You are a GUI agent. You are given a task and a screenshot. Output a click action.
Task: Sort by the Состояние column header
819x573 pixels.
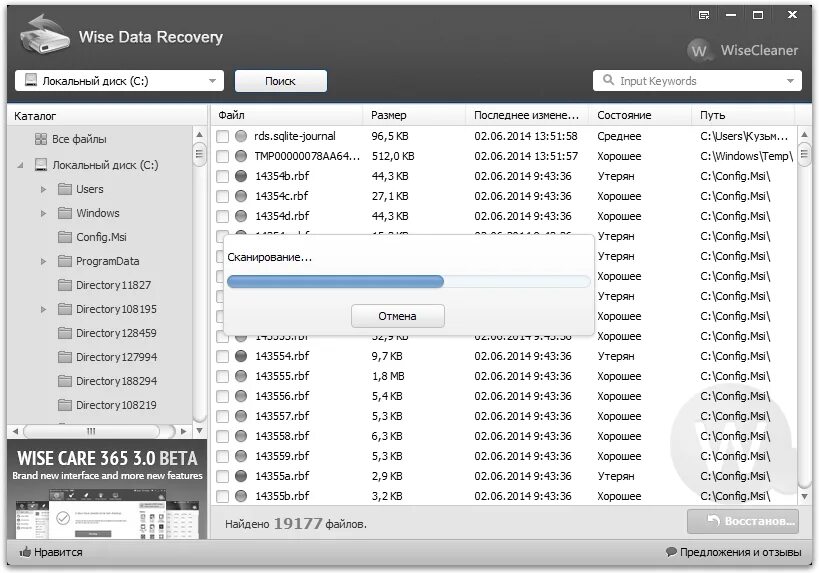(641, 115)
